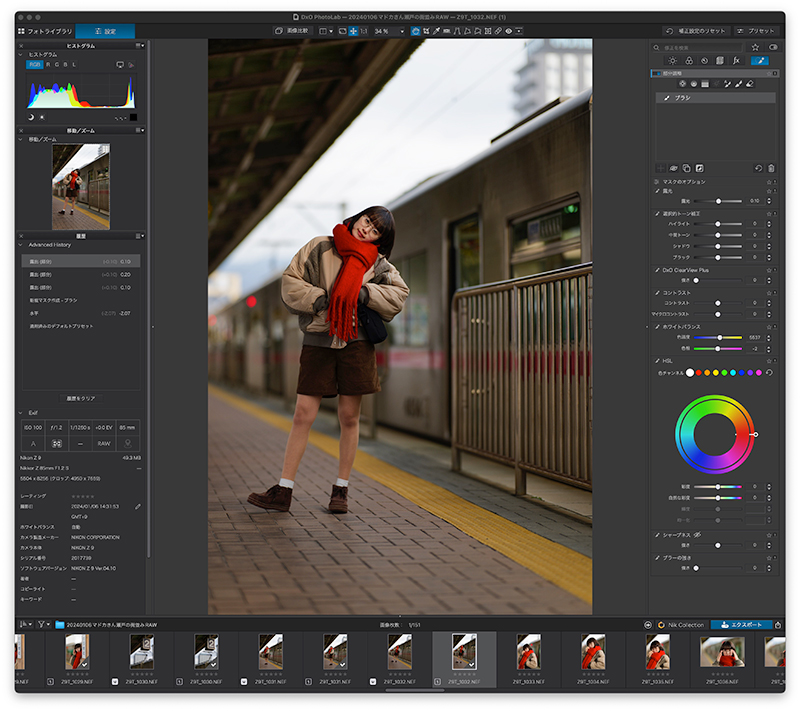Click the エクスポート export button

point(741,624)
